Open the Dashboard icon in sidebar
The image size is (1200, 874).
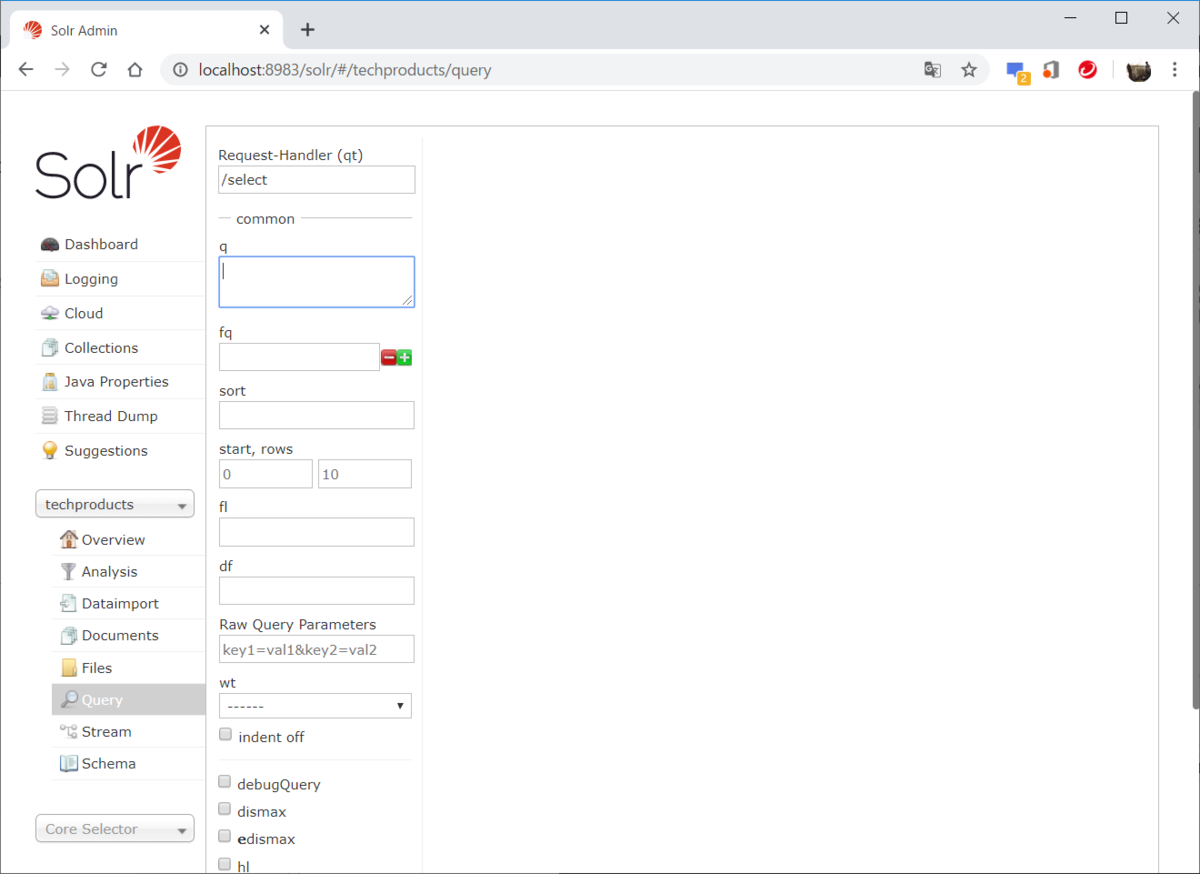pyautogui.click(x=49, y=245)
